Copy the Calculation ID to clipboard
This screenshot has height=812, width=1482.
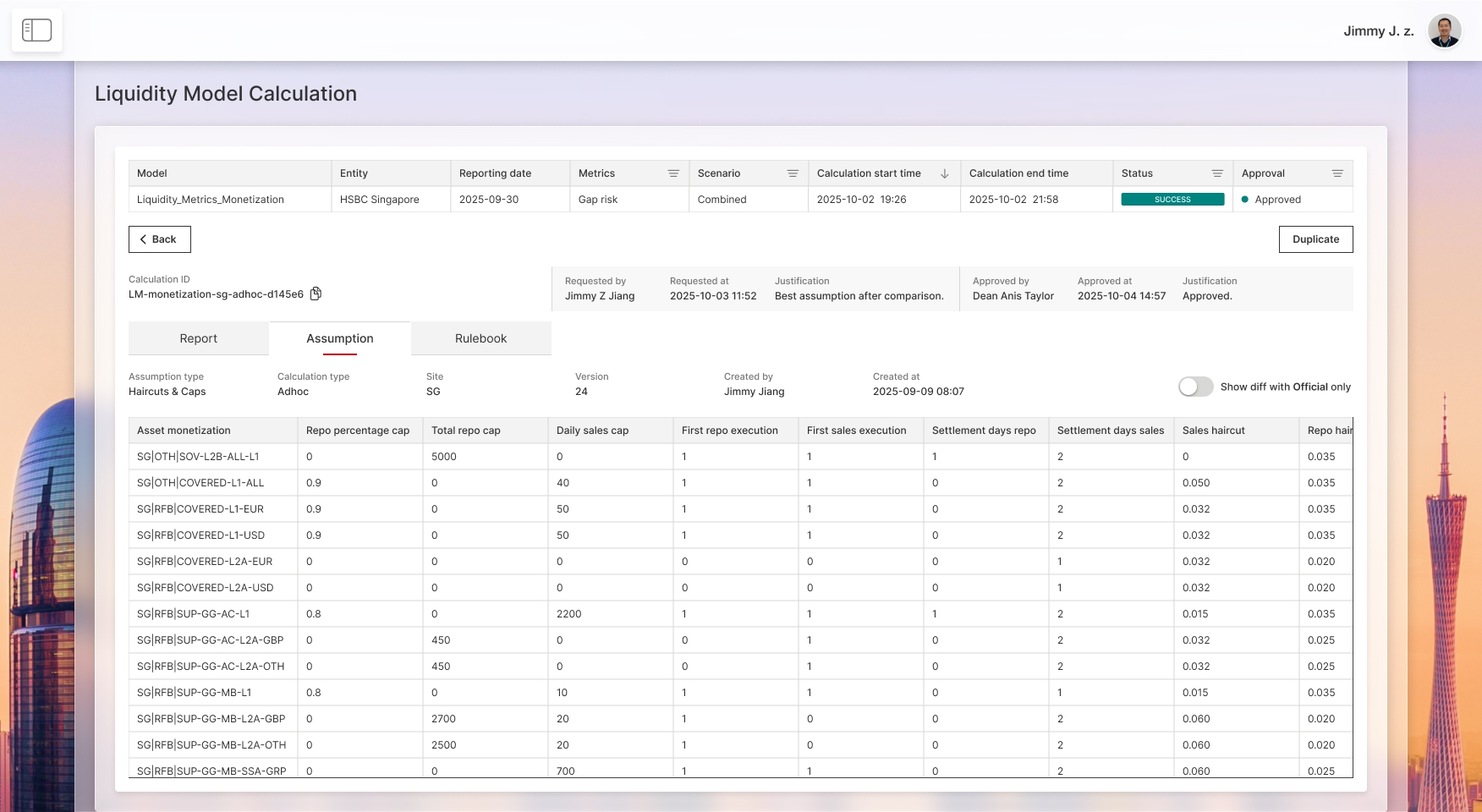tap(316, 294)
